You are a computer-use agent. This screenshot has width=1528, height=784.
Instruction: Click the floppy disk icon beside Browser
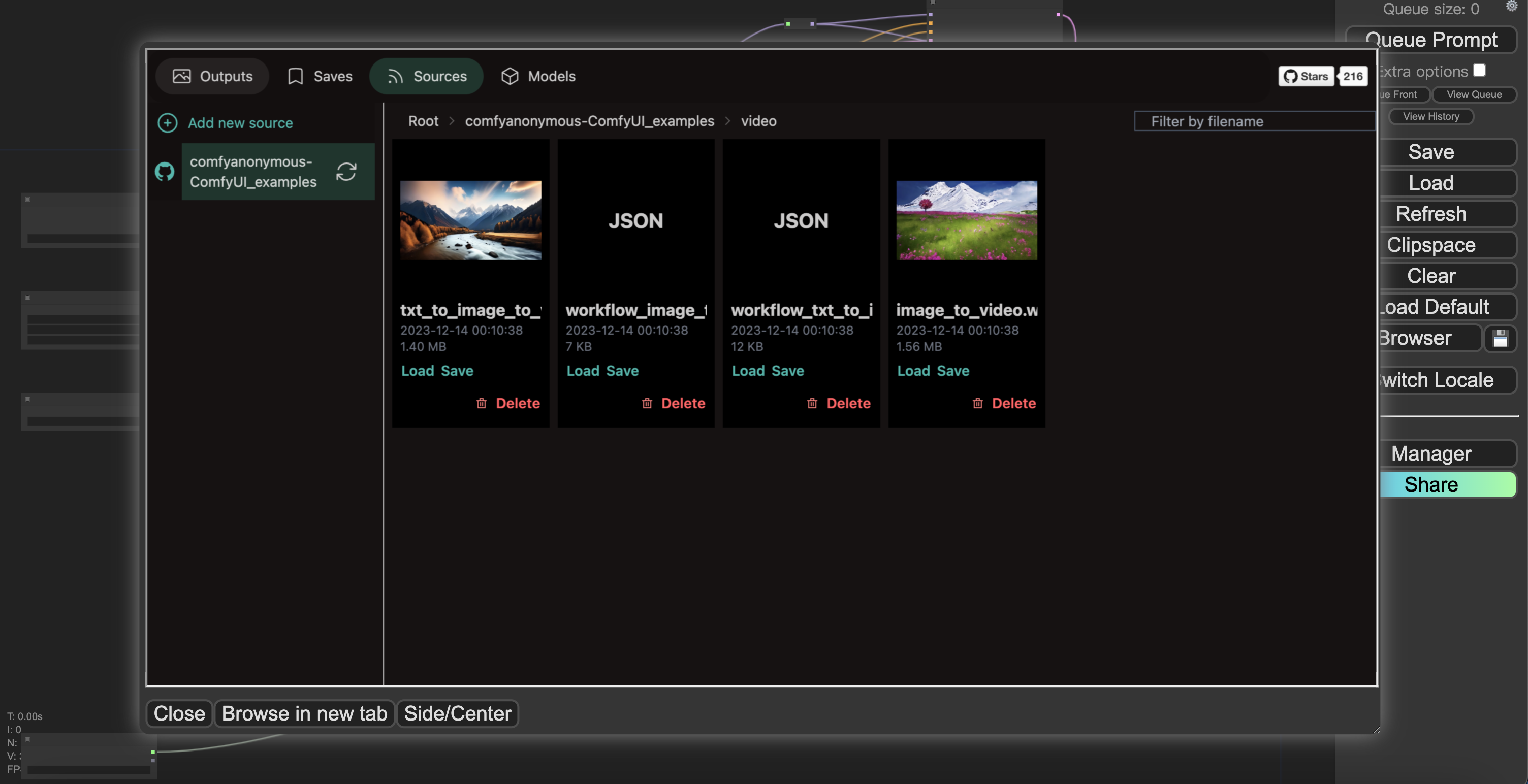tap(1500, 338)
